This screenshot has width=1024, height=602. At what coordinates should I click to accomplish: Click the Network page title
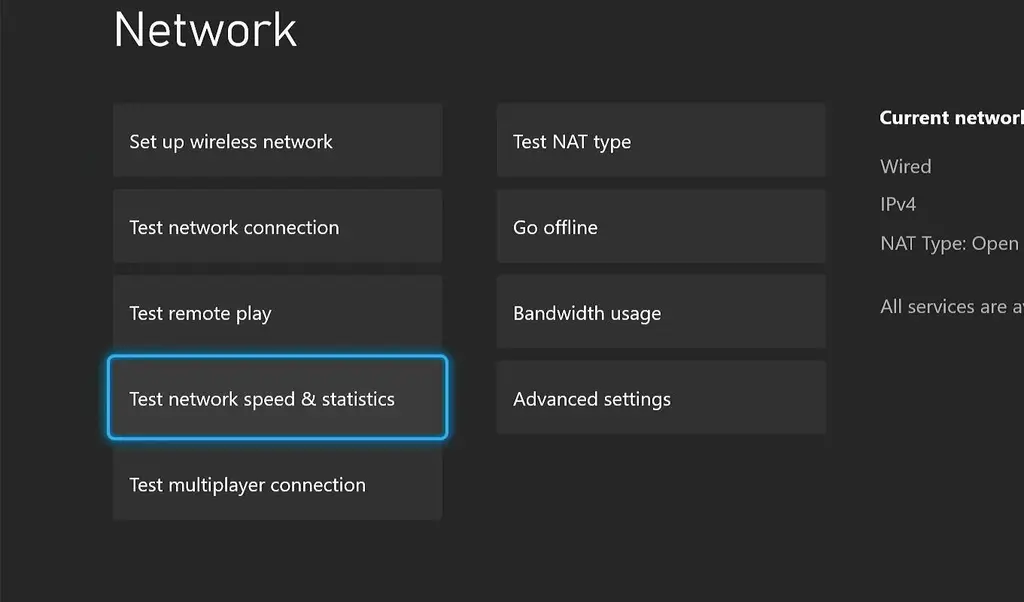pyautogui.click(x=205, y=29)
